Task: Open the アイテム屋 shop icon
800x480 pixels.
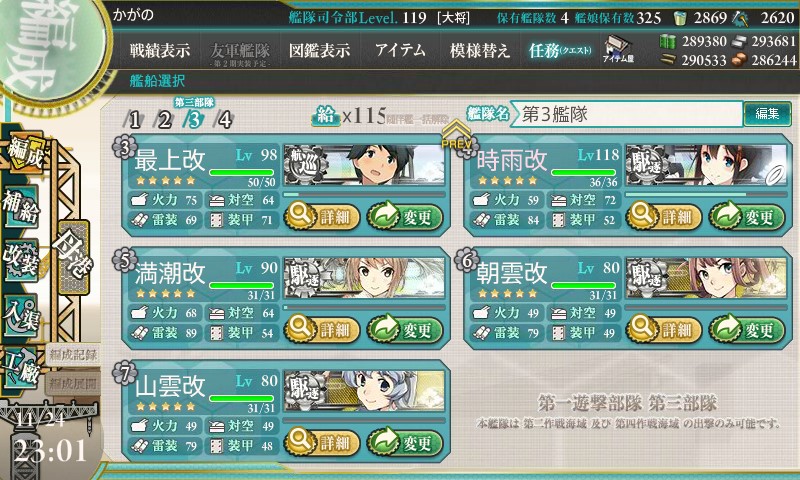Action: point(618,50)
